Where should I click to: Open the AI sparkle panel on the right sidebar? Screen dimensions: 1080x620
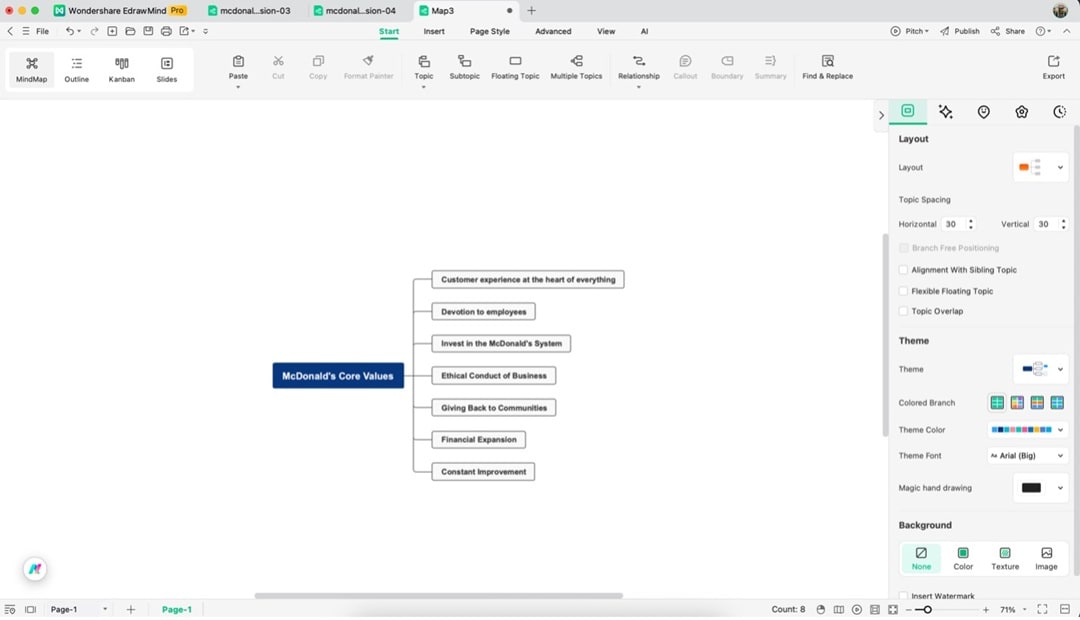coord(945,111)
